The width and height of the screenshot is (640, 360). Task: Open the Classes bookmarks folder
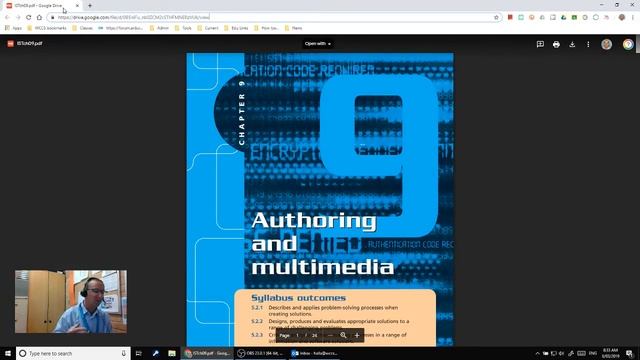82,28
